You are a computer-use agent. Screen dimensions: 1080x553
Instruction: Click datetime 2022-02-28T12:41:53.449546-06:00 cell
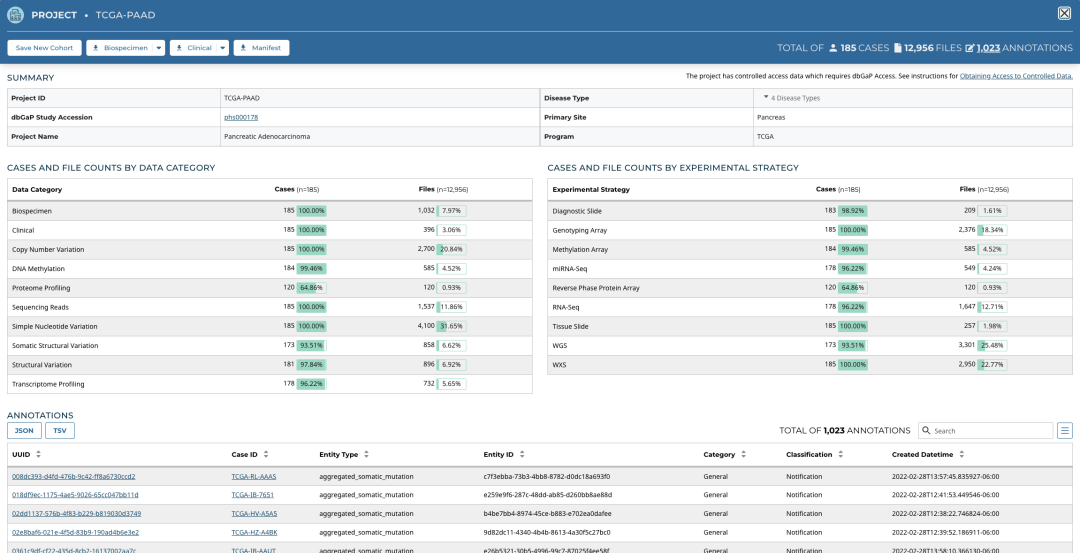point(946,494)
